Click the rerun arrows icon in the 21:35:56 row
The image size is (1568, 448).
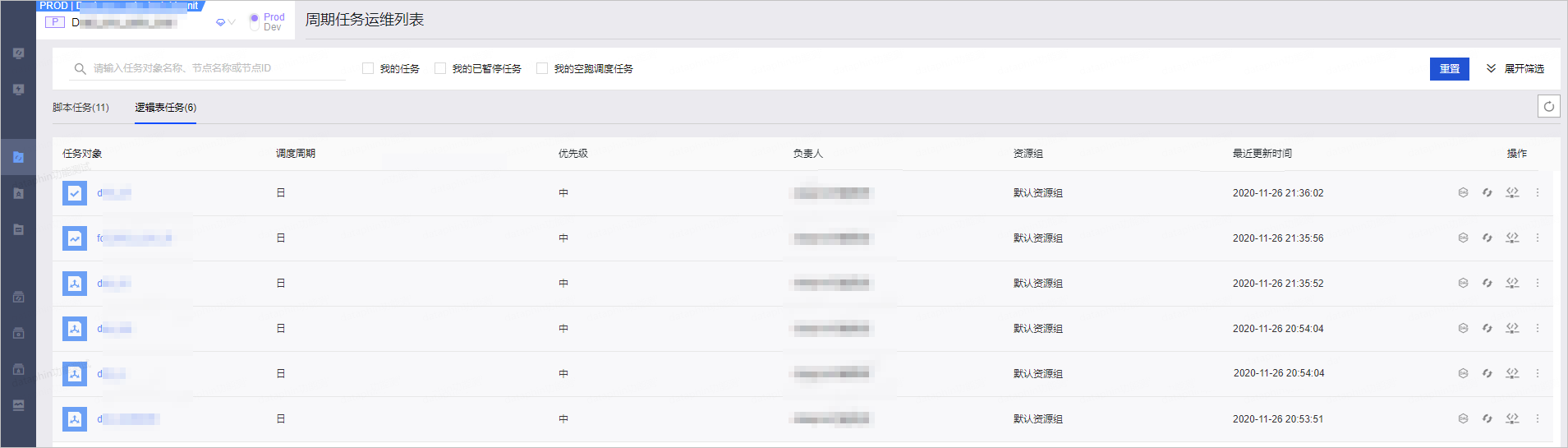[1487, 238]
